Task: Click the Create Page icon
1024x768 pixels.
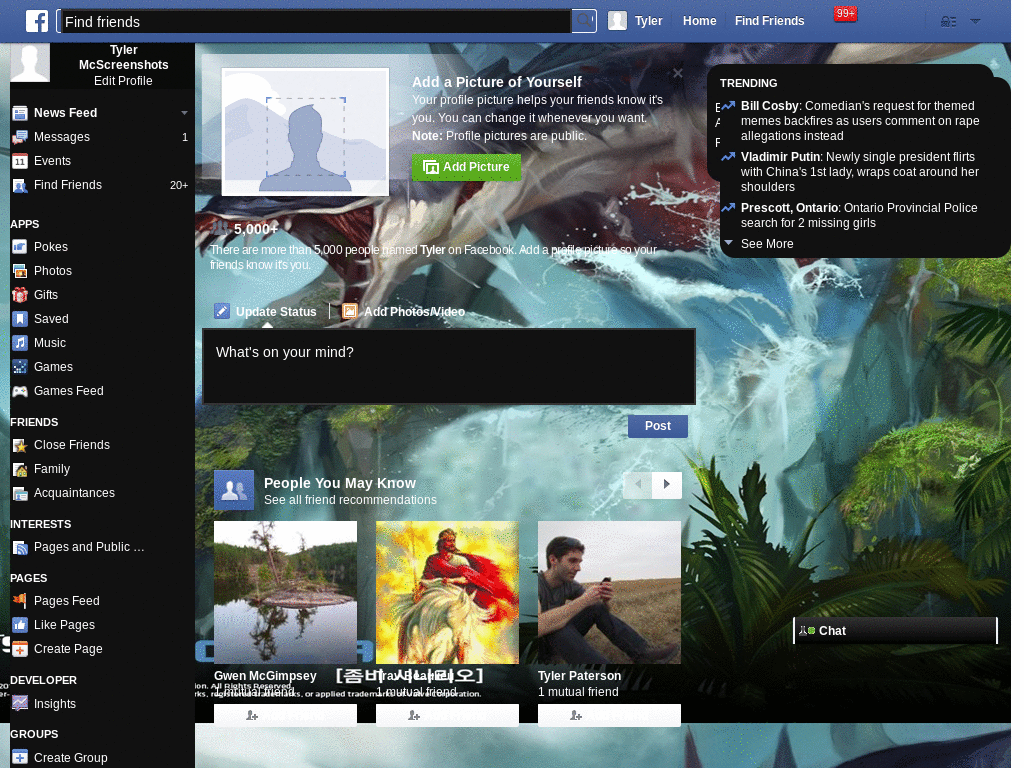Action: coord(20,649)
